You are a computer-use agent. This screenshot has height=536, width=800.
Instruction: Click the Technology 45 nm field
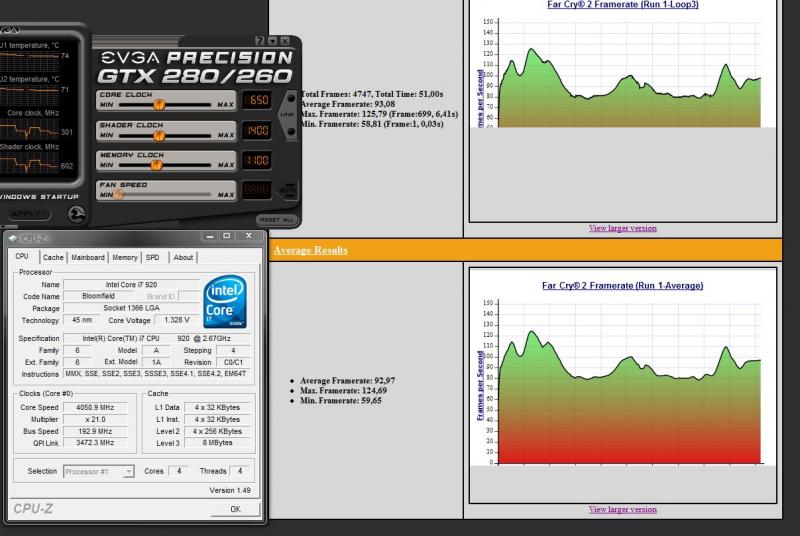point(82,320)
